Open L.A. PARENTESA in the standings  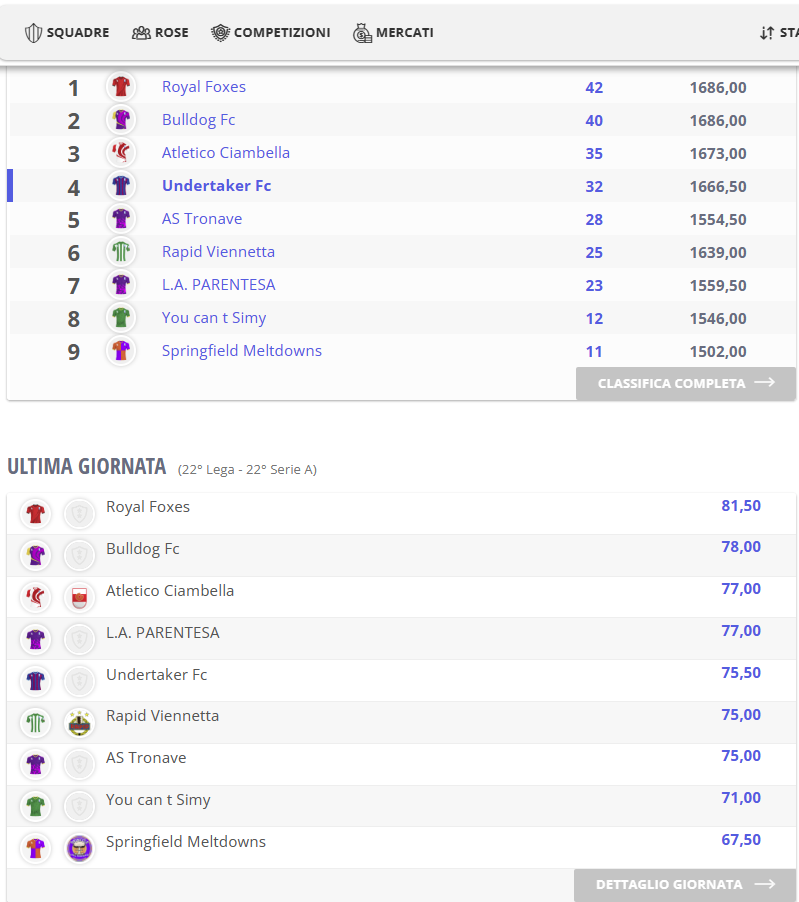[219, 285]
